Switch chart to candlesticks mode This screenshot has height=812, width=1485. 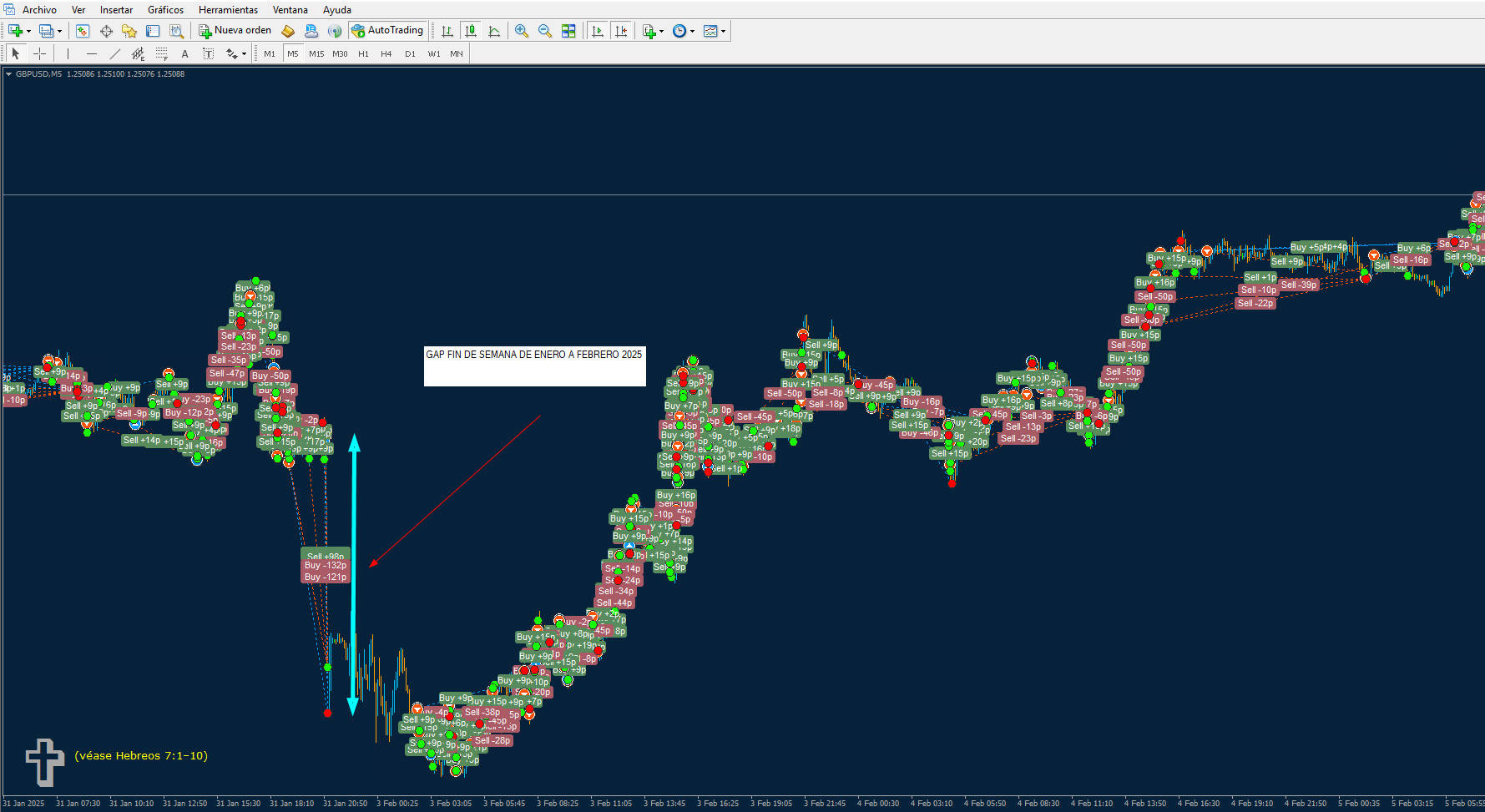click(471, 31)
